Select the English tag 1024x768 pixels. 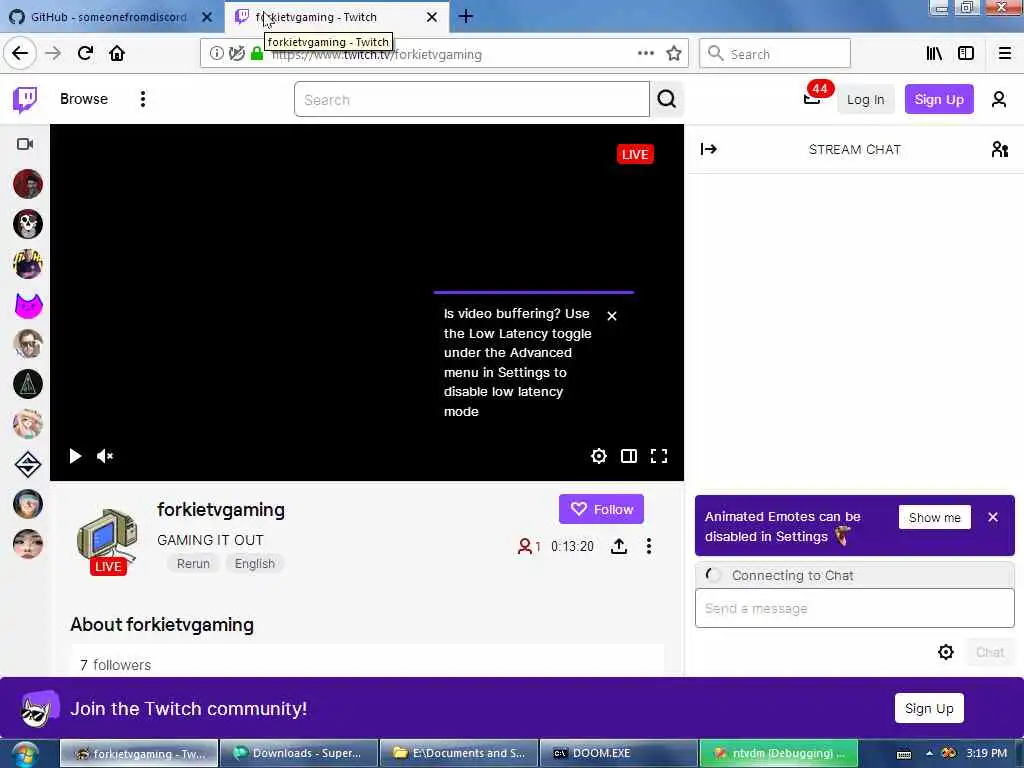[x=255, y=564]
